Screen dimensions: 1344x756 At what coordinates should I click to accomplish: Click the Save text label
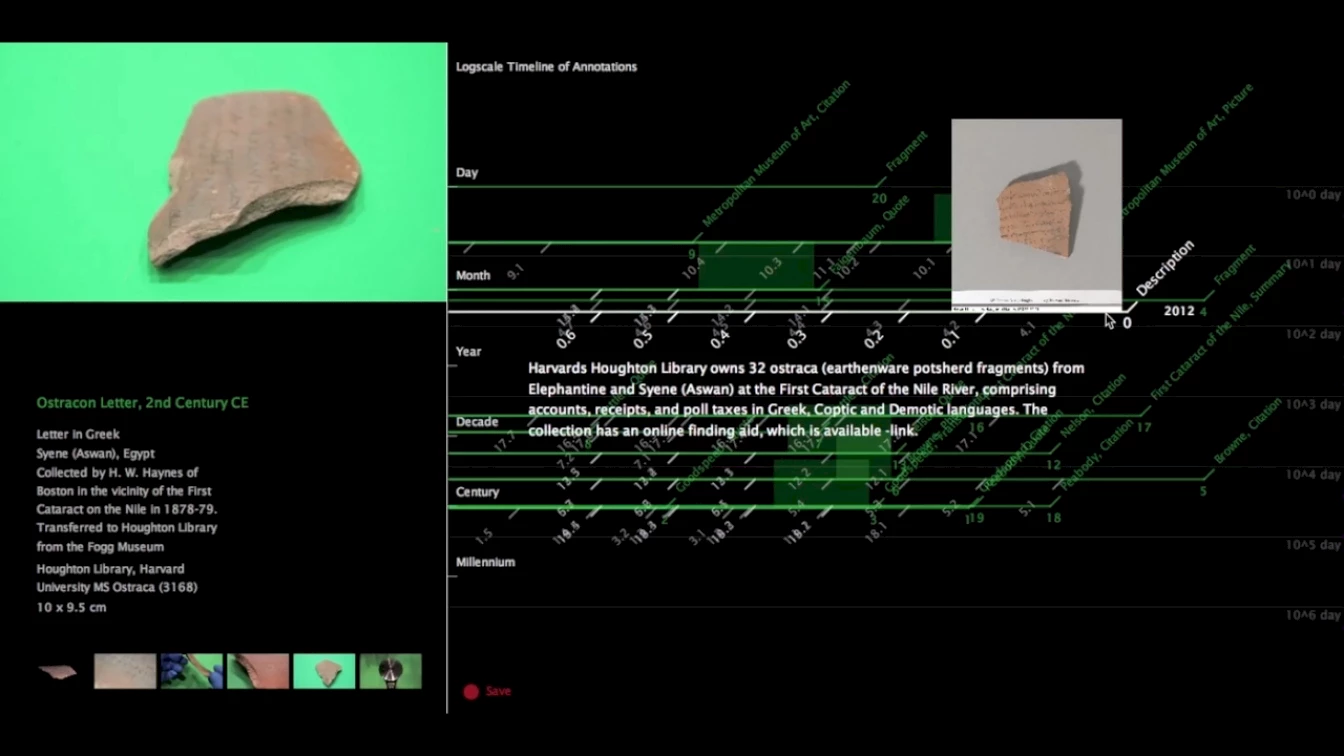498,691
